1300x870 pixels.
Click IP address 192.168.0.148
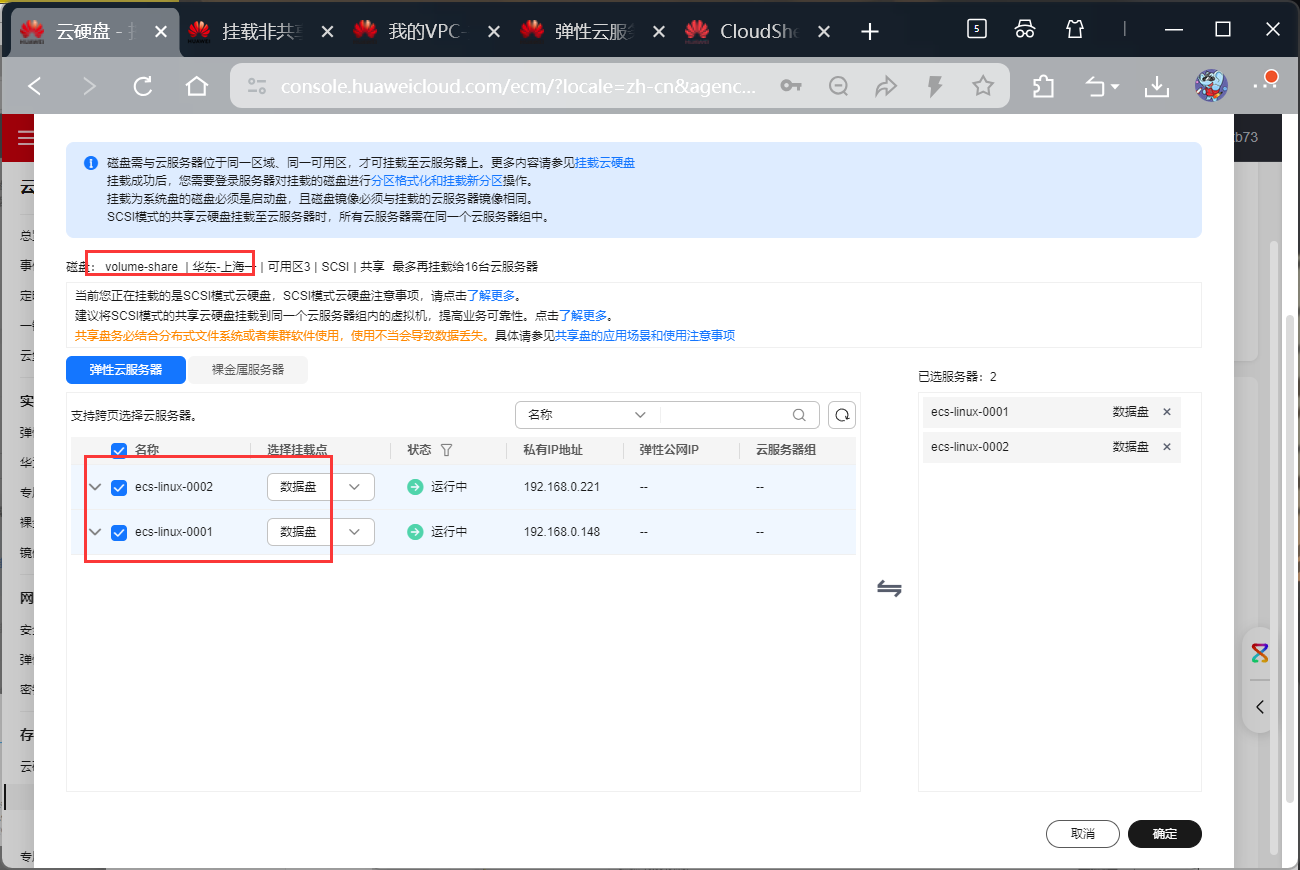(562, 532)
